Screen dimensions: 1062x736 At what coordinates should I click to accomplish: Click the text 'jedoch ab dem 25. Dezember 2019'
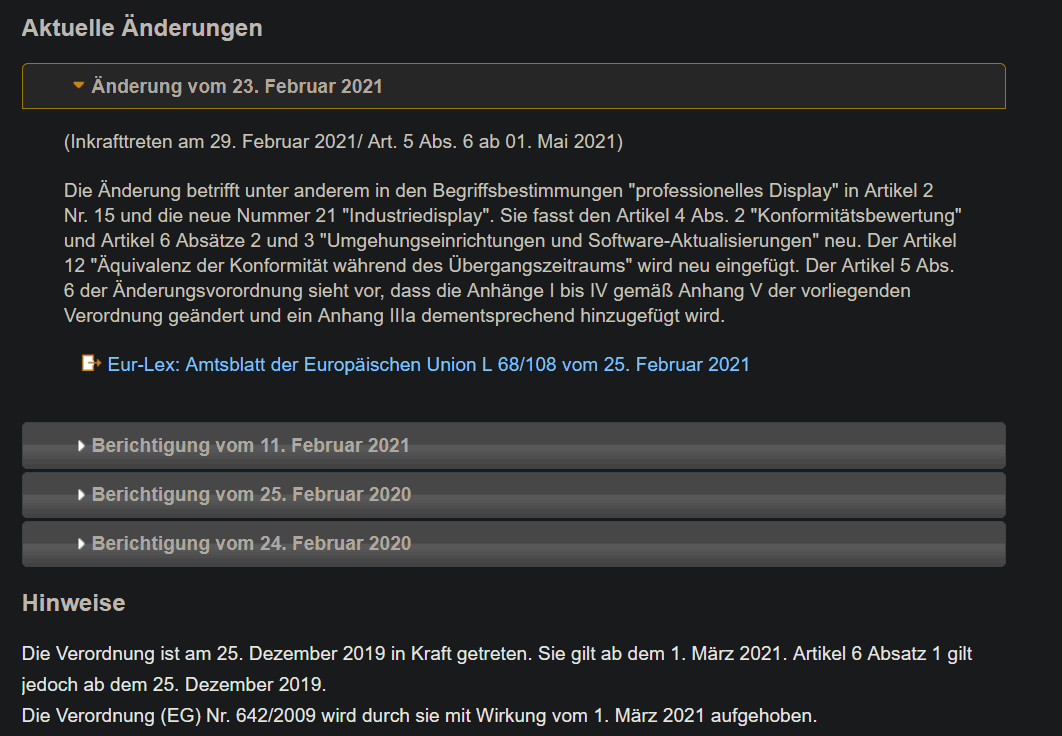click(173, 686)
